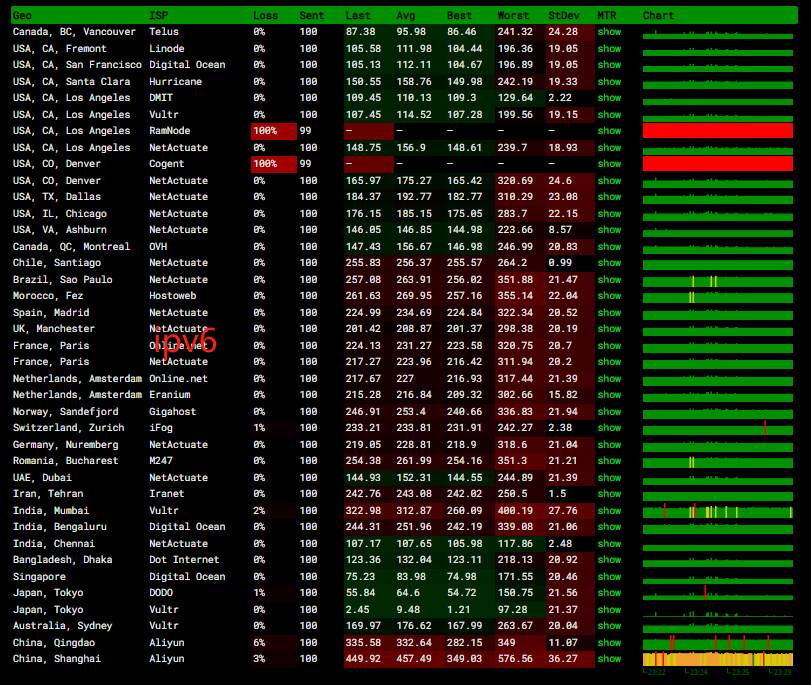Viewport: 811px width, 685px height.
Task: Sort by the Worst column header
Action: (x=513, y=16)
